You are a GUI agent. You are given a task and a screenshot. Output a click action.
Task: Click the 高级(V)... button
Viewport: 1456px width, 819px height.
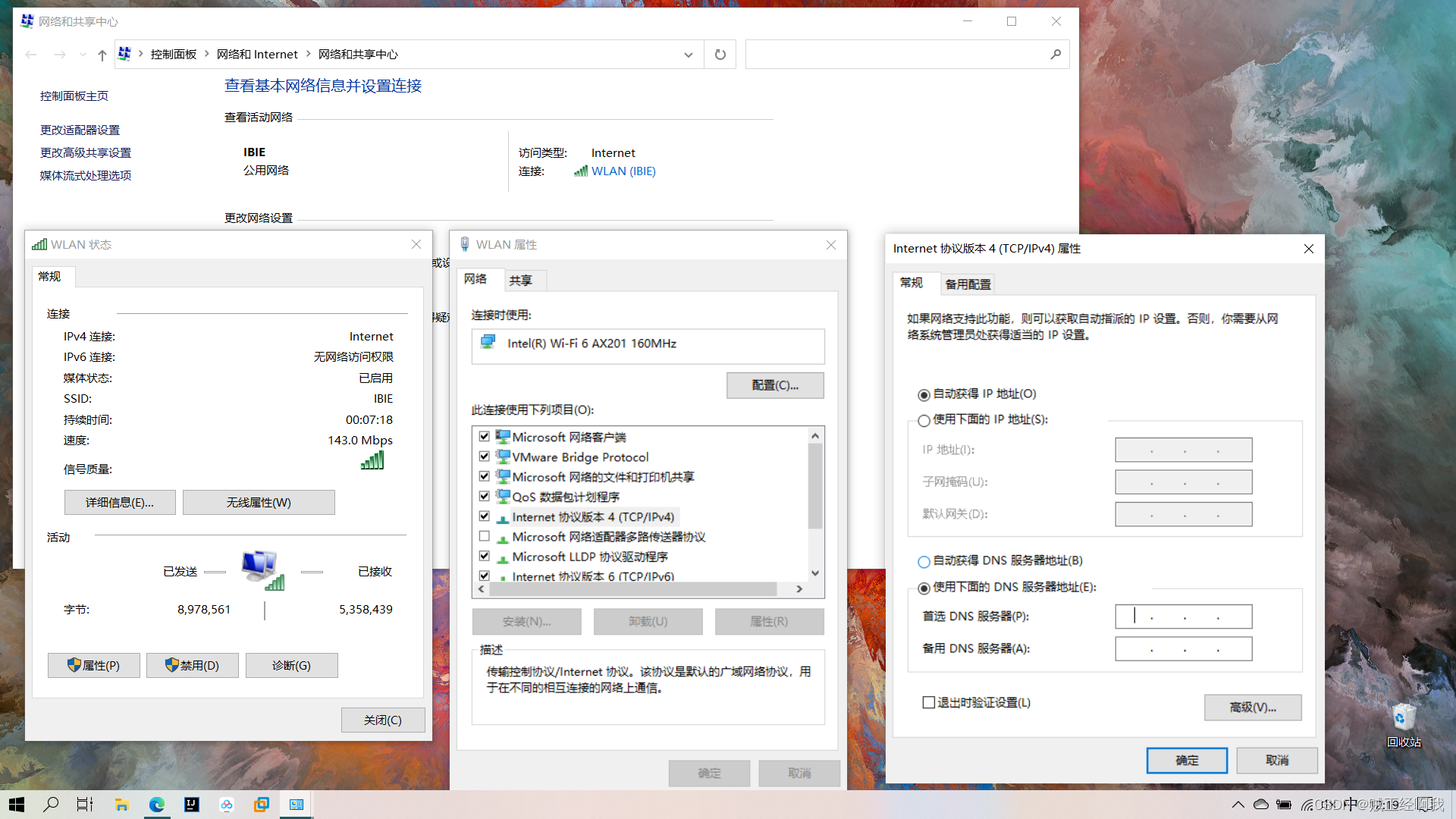click(x=1252, y=707)
